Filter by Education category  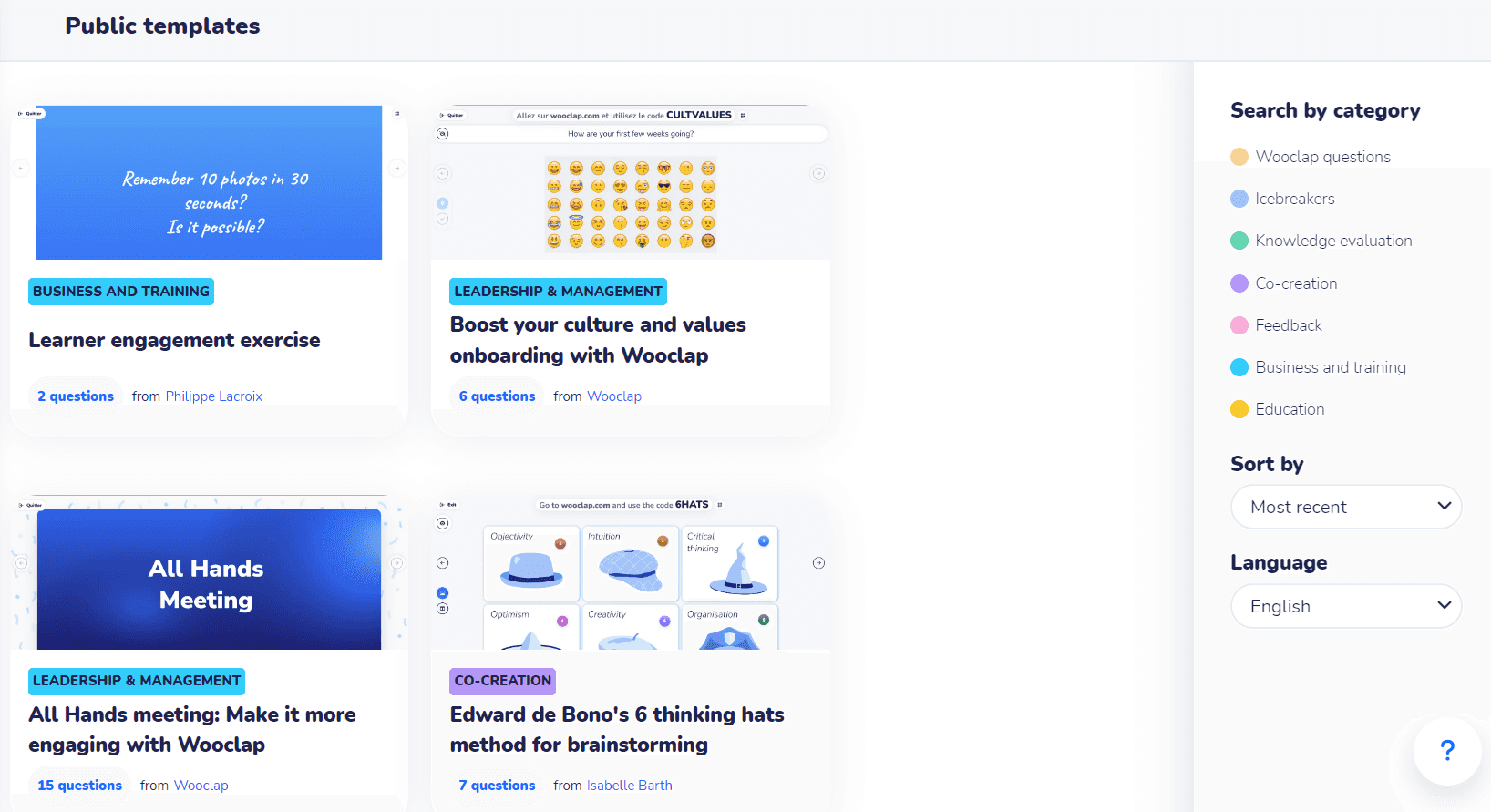click(x=1278, y=409)
